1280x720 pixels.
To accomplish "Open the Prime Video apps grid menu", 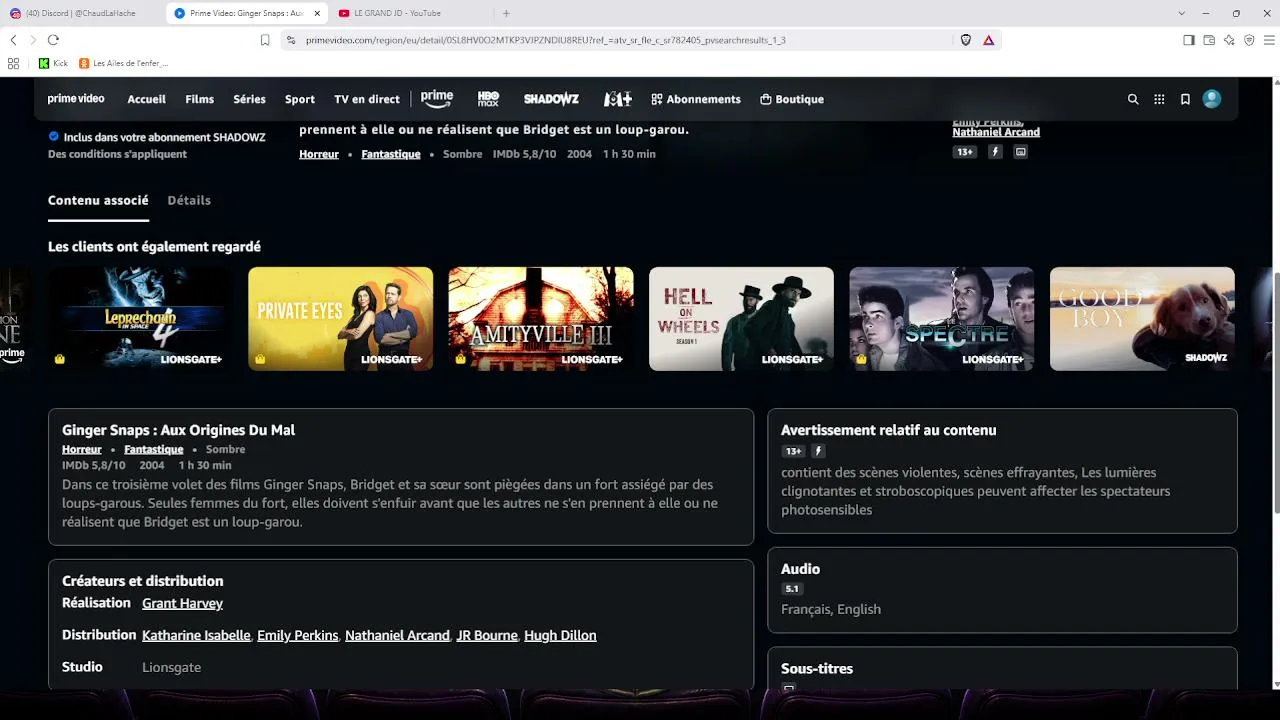I will click(1159, 99).
